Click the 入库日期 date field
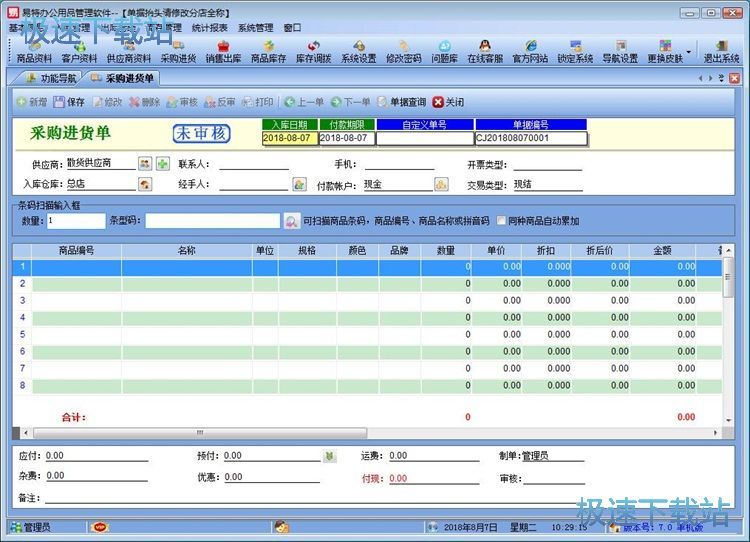Viewport: 750px width, 542px height. 290,138
